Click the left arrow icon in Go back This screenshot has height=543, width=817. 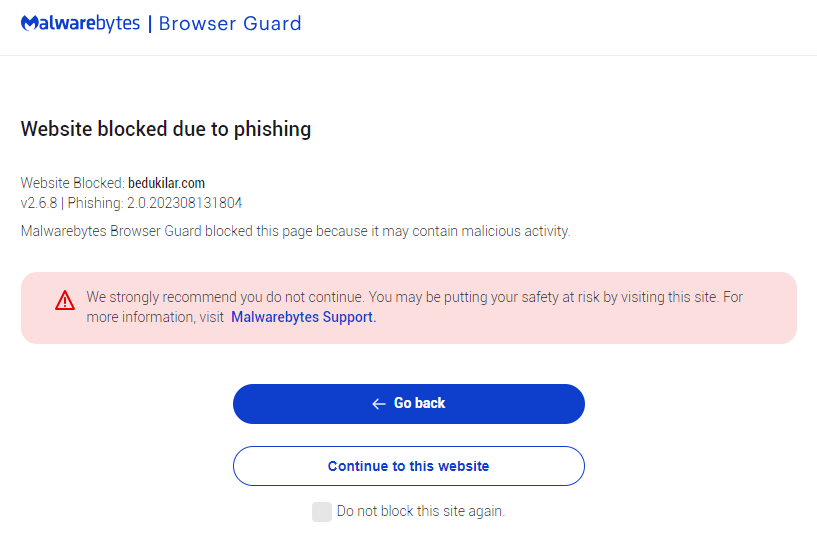tap(379, 404)
